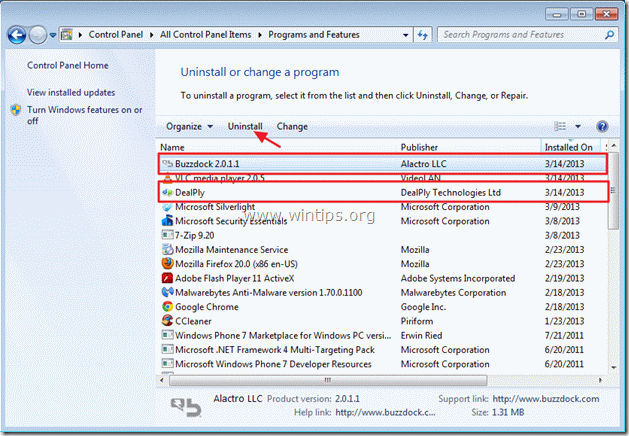The width and height of the screenshot is (629, 436).
Task: Click the Mozilla Maintenance Service icon
Action: (x=167, y=249)
